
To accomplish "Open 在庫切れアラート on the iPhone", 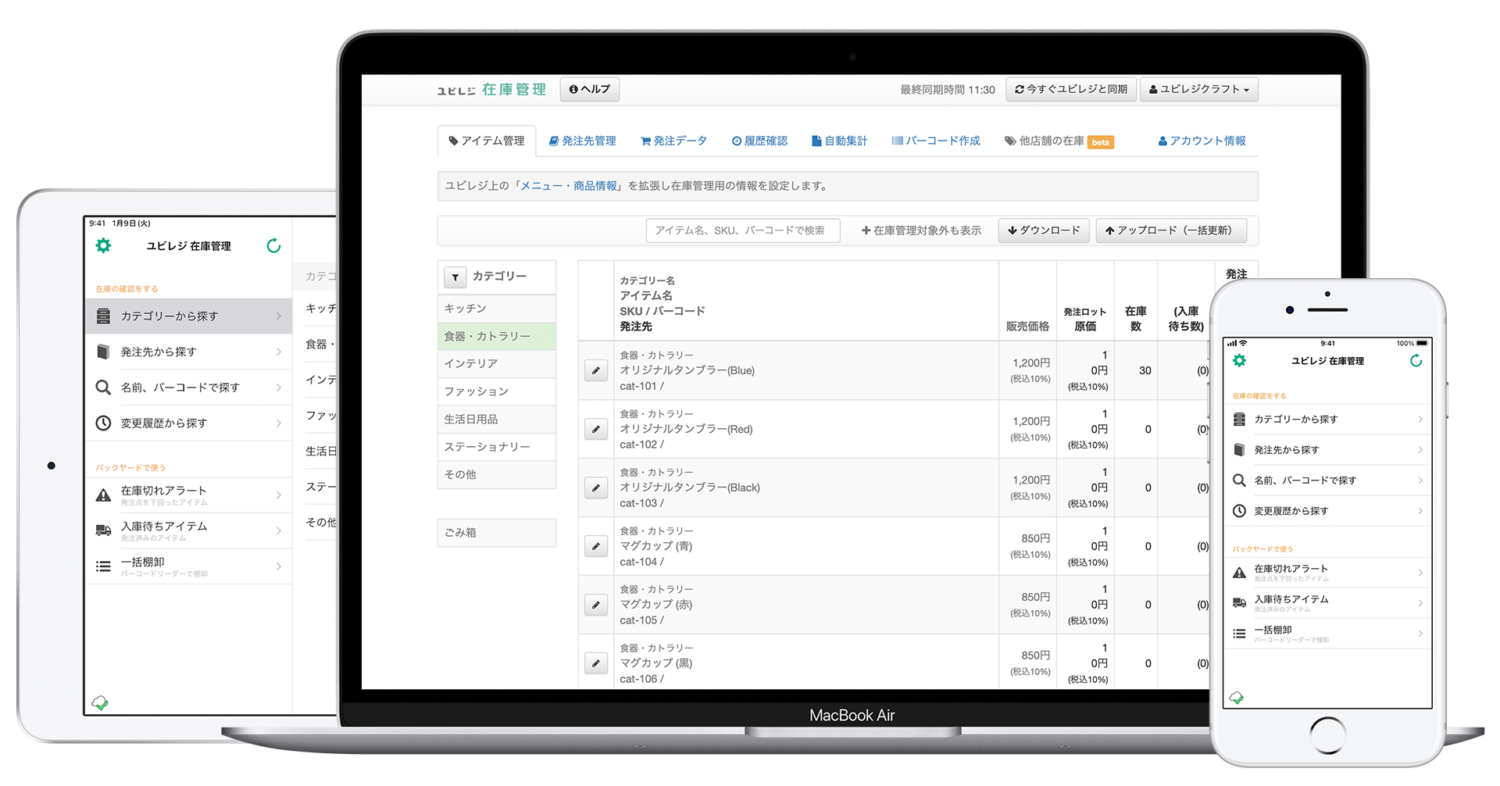I will tap(1327, 573).
